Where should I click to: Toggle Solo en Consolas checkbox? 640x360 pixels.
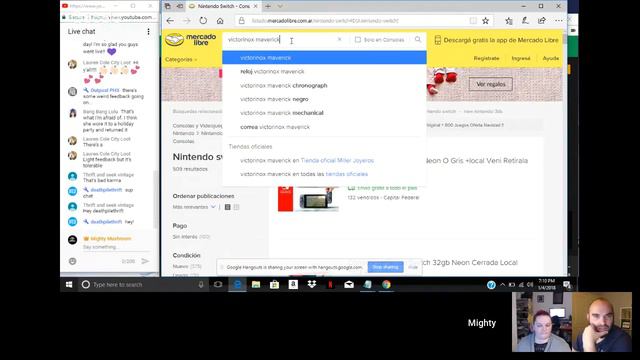(x=358, y=40)
